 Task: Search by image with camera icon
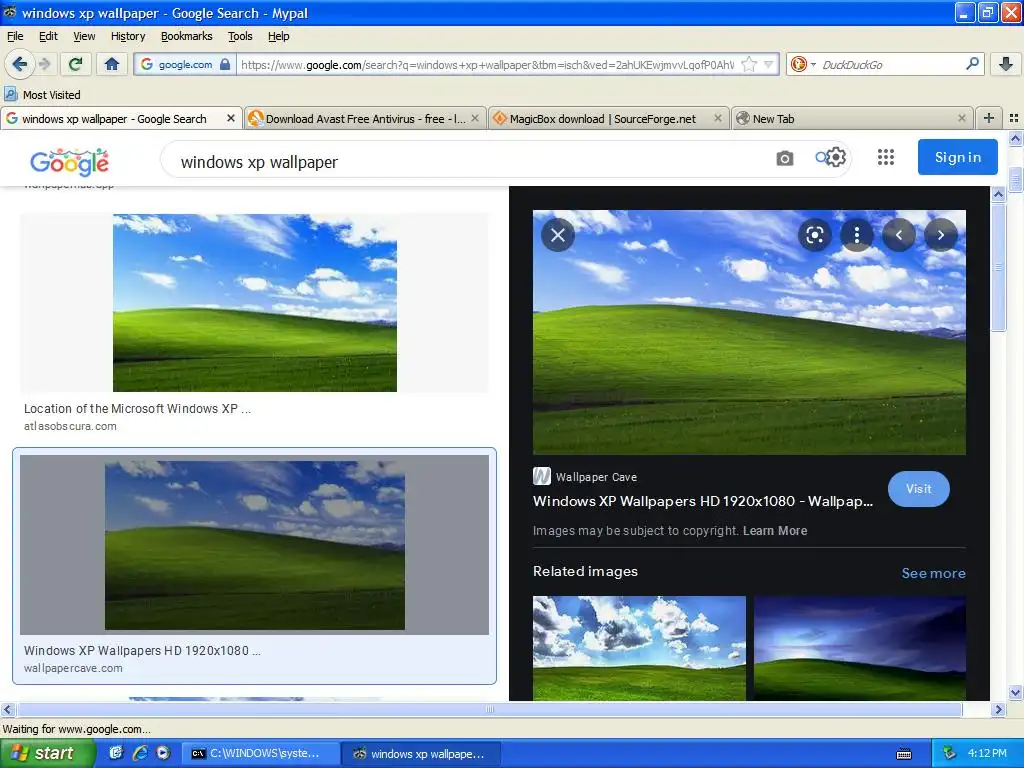pyautogui.click(x=784, y=158)
